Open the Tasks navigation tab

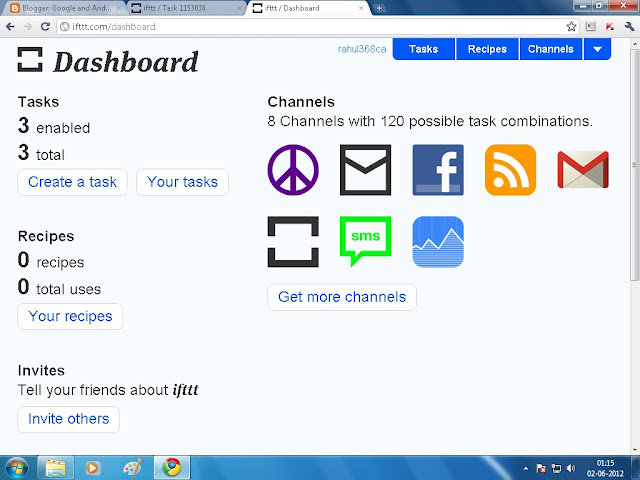coord(424,49)
